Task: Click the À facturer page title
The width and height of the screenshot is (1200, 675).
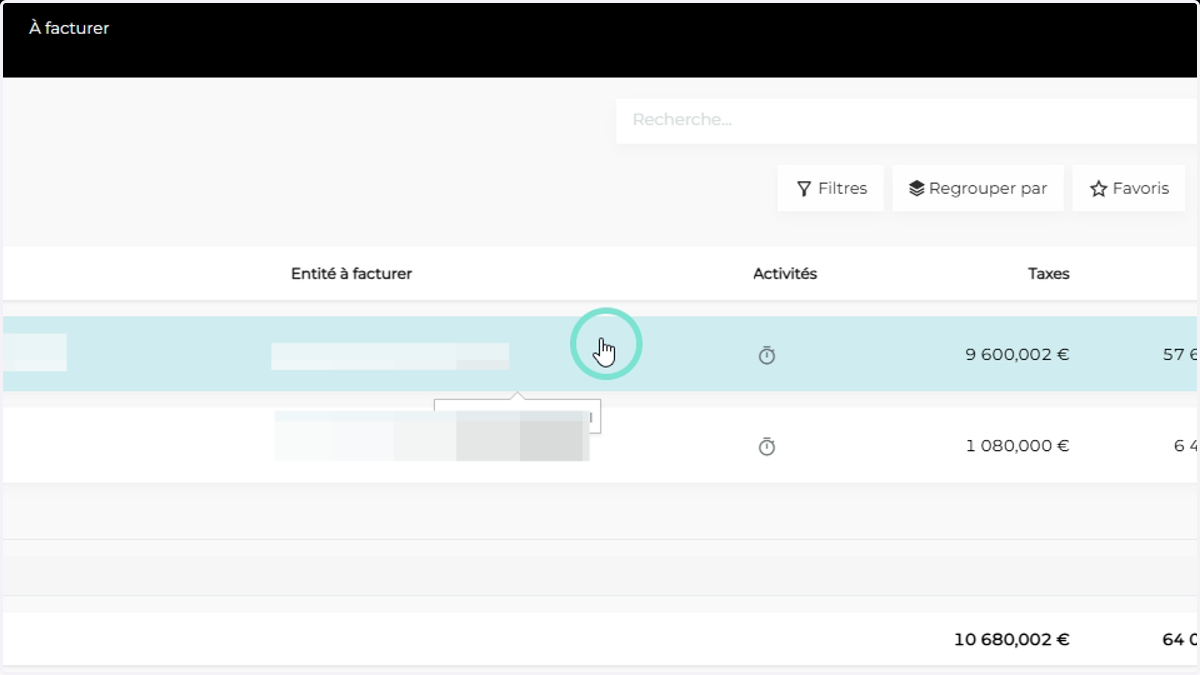Action: 69,28
